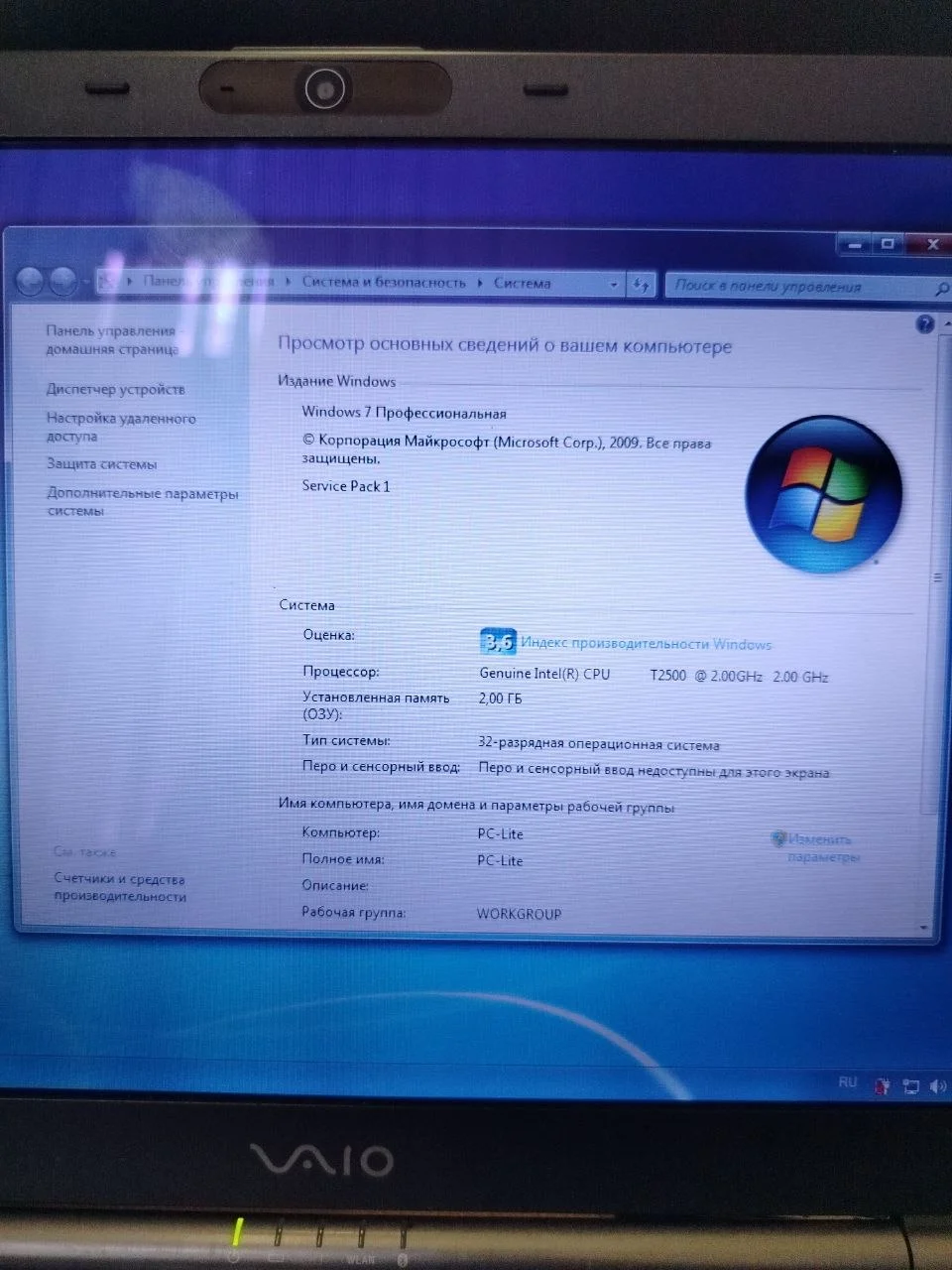This screenshot has width=952, height=1270.
Task: Open Настройка удаленного доступа link
Action: coord(120,427)
